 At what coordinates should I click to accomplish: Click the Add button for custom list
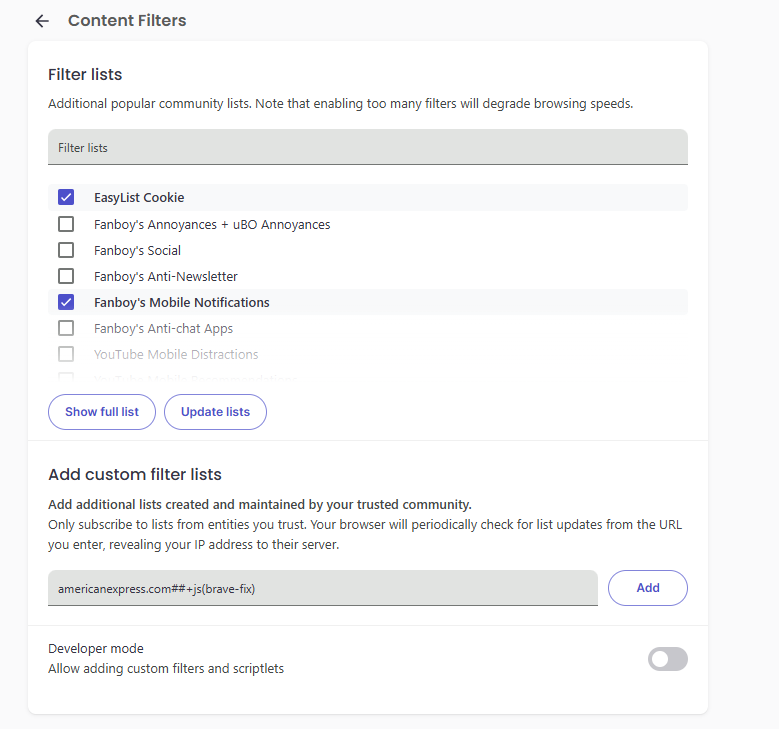tap(647, 588)
